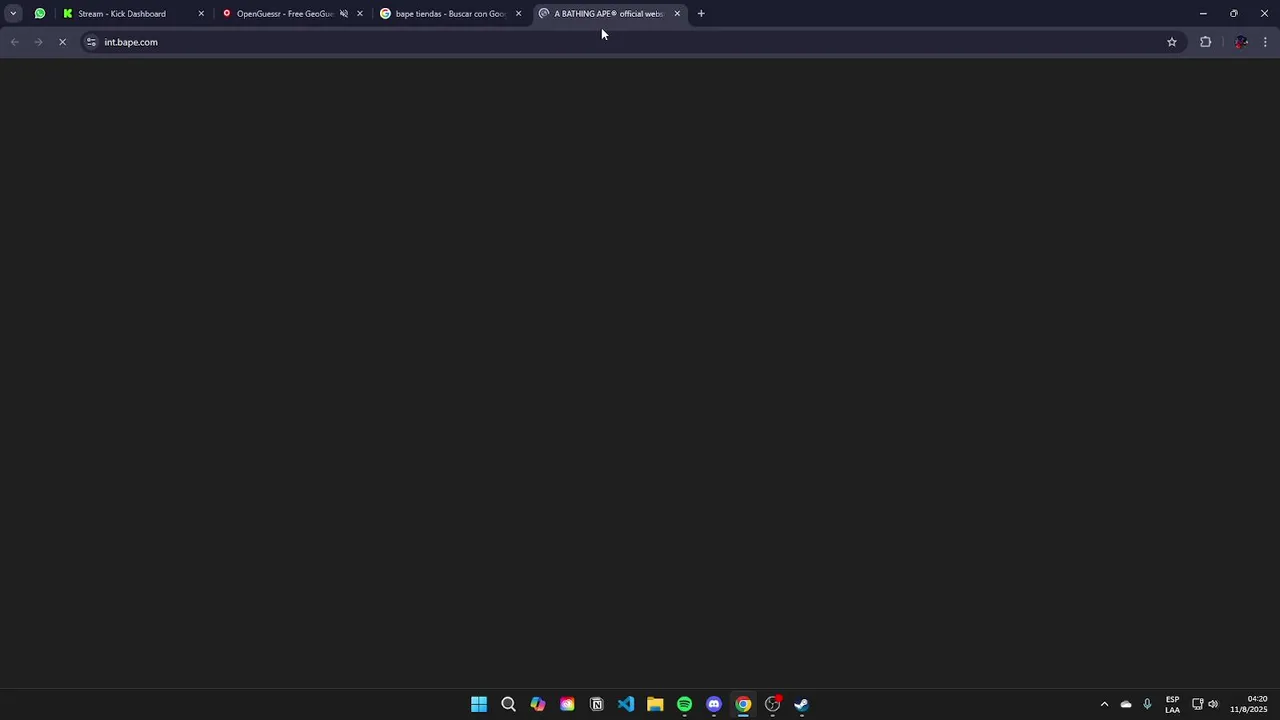
Task: Change ESP LAA input language
Action: (x=1172, y=704)
